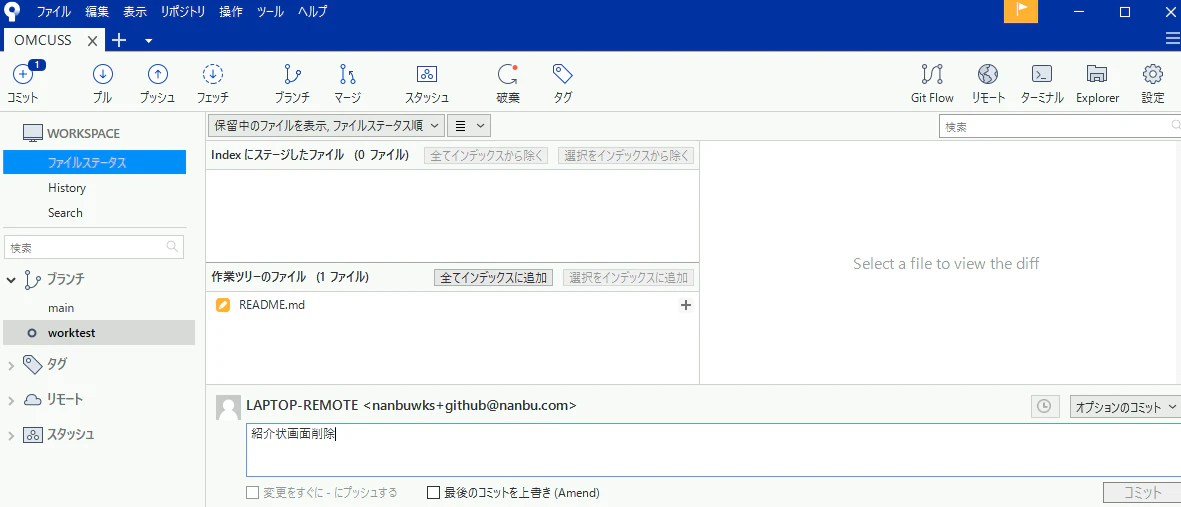Open the Tools (ツール) menu
This screenshot has height=507, width=1181.
coord(270,11)
